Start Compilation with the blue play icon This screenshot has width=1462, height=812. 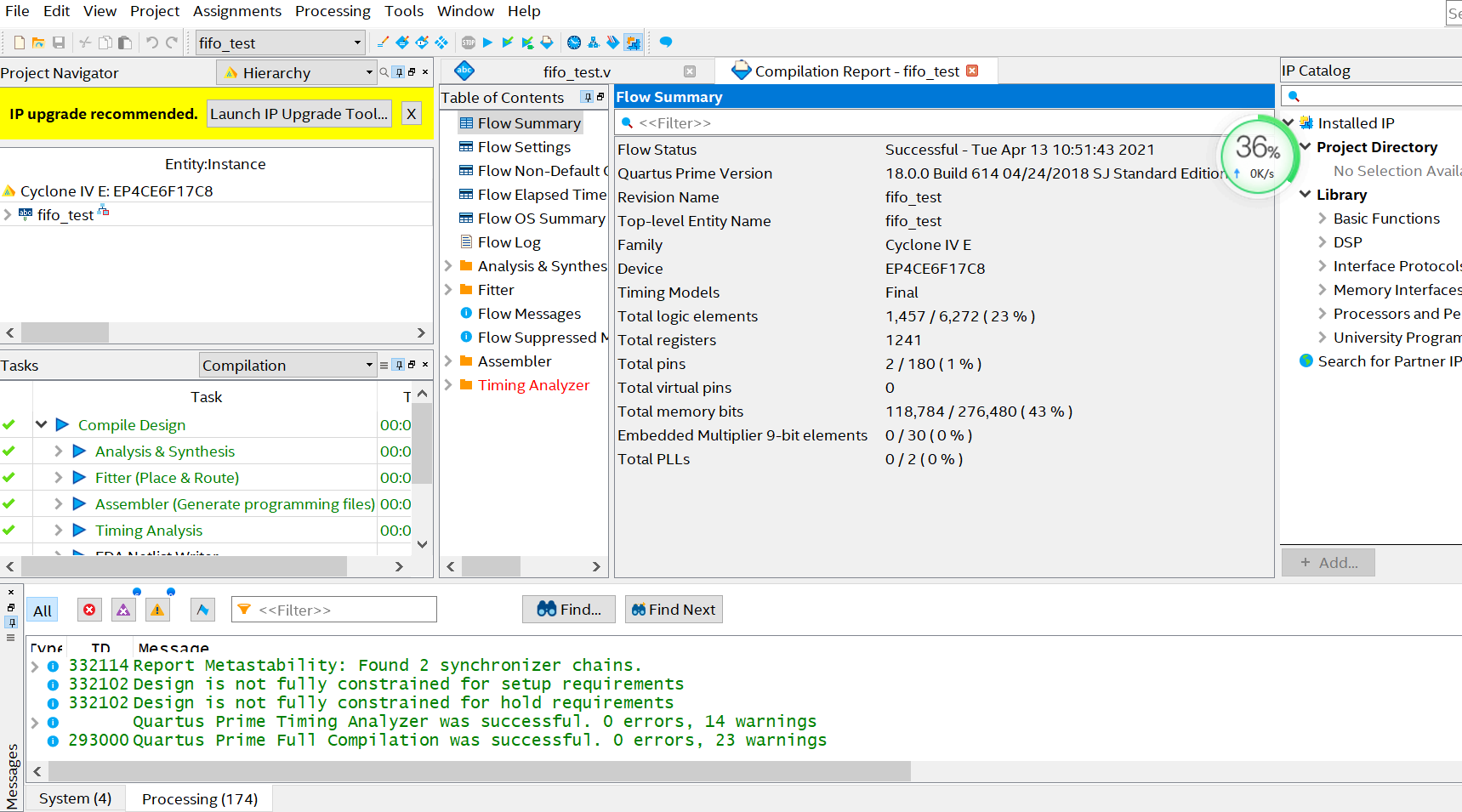pyautogui.click(x=487, y=42)
